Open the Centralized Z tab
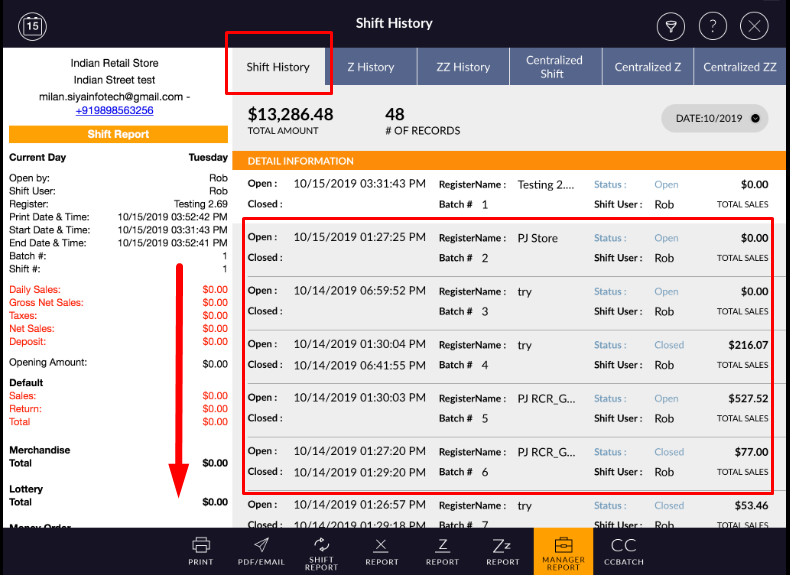 (x=647, y=67)
